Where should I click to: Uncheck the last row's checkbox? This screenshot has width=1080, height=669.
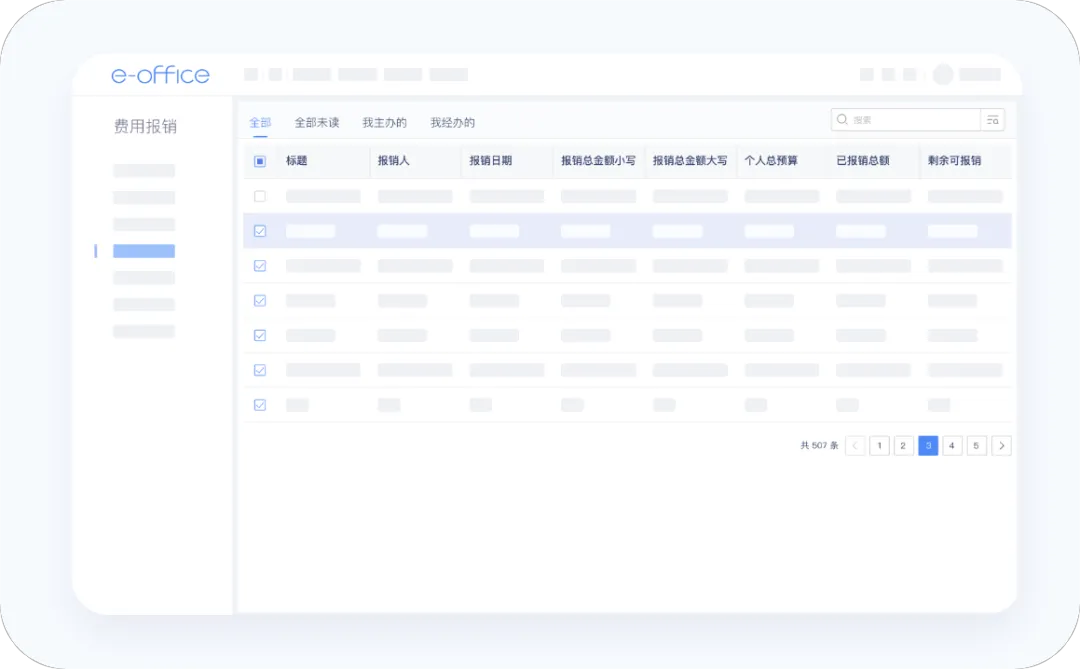point(260,405)
